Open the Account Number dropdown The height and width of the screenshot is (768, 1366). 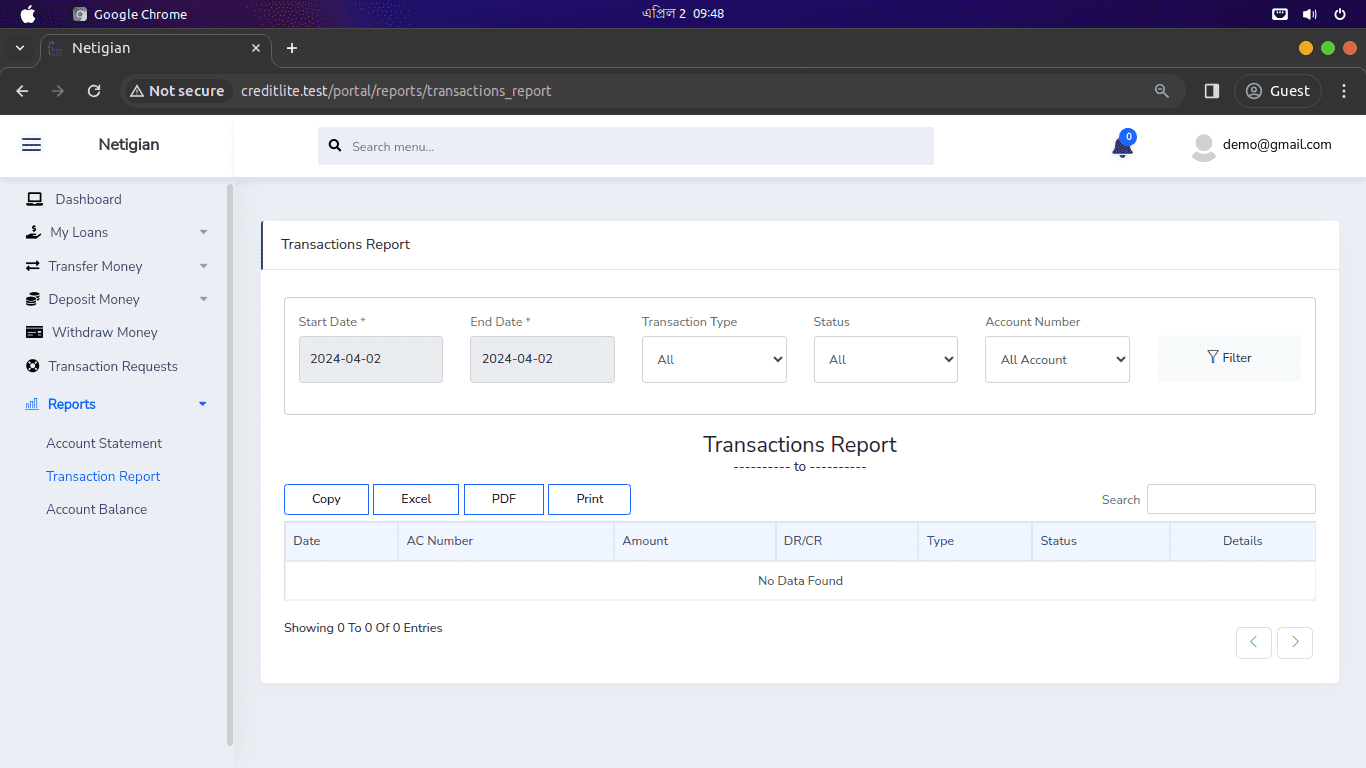click(x=1057, y=359)
